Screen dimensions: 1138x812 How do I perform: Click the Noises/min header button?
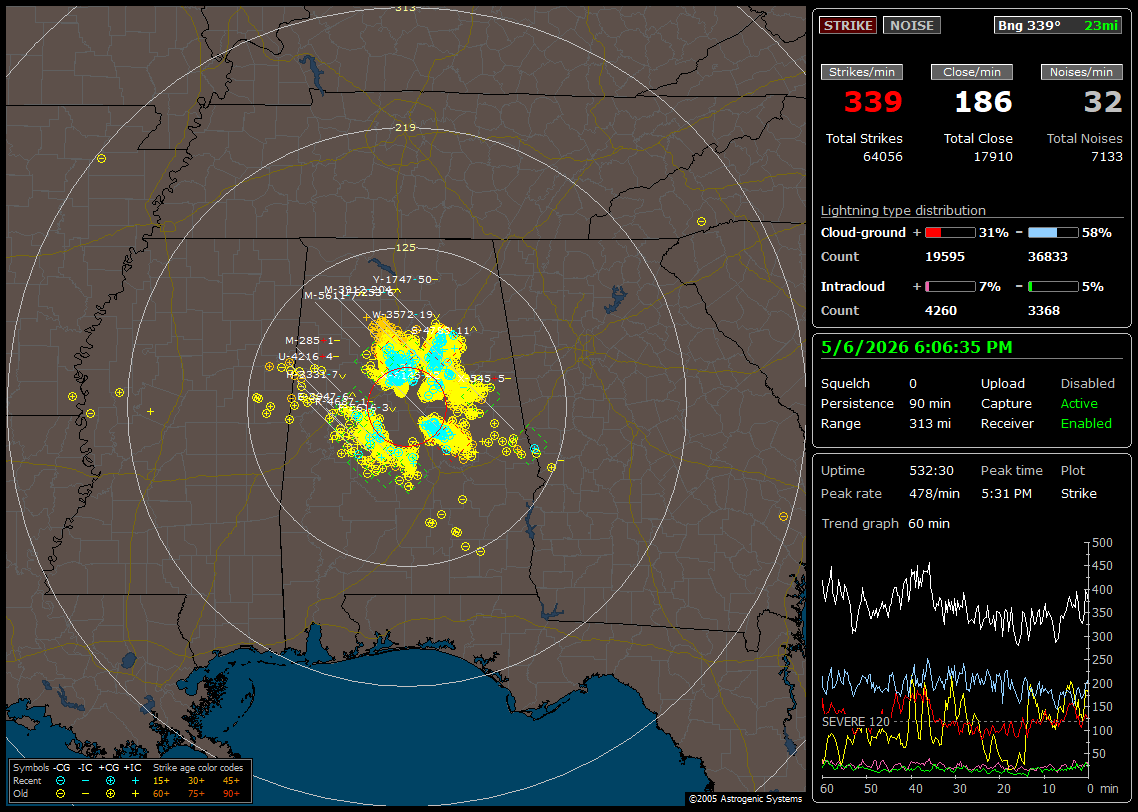(x=1081, y=72)
